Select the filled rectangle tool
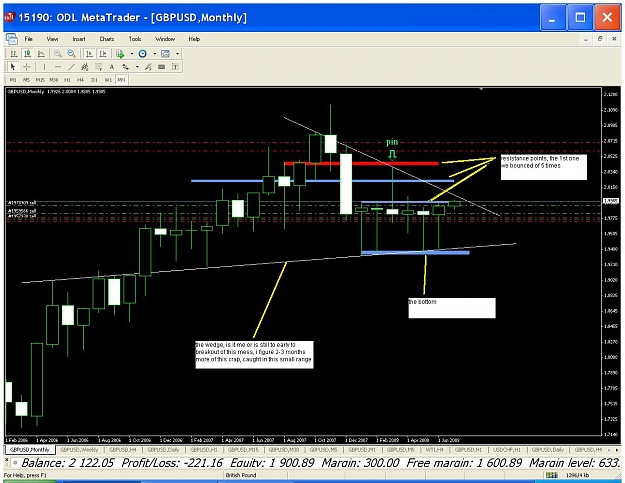The height and width of the screenshot is (483, 625). [x=161, y=67]
